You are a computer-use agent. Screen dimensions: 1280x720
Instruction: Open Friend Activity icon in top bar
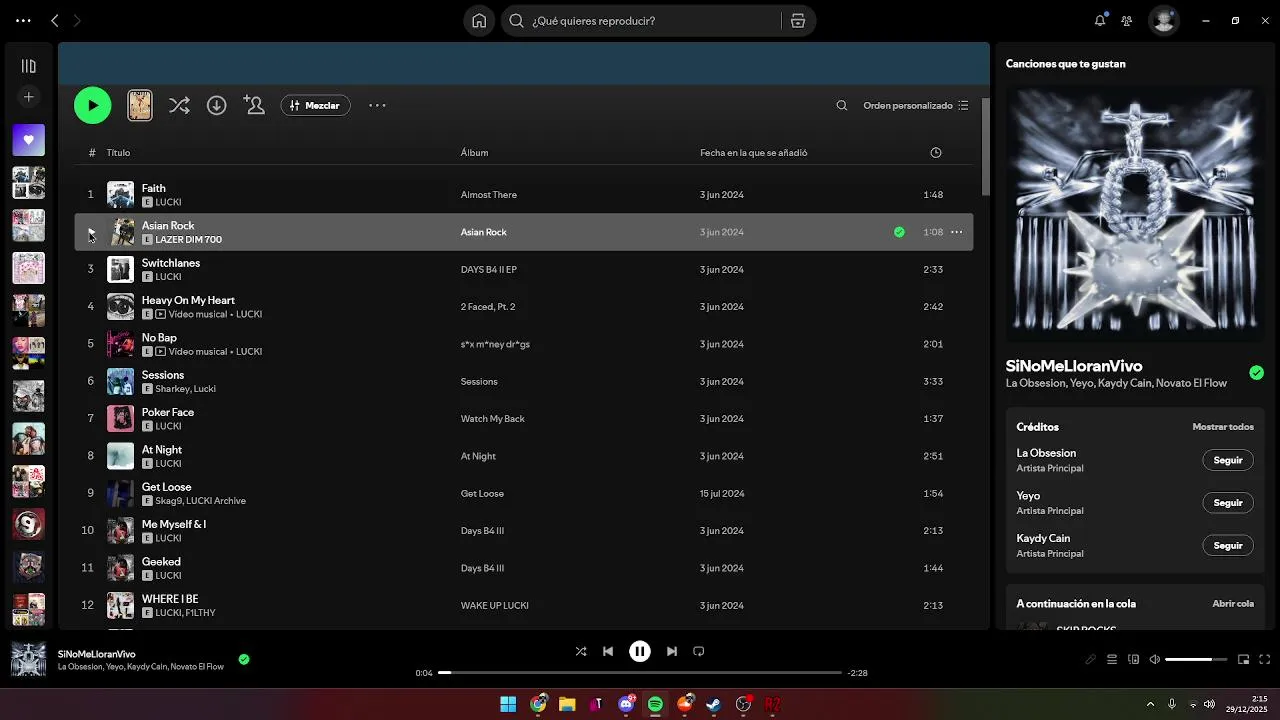click(x=1127, y=20)
